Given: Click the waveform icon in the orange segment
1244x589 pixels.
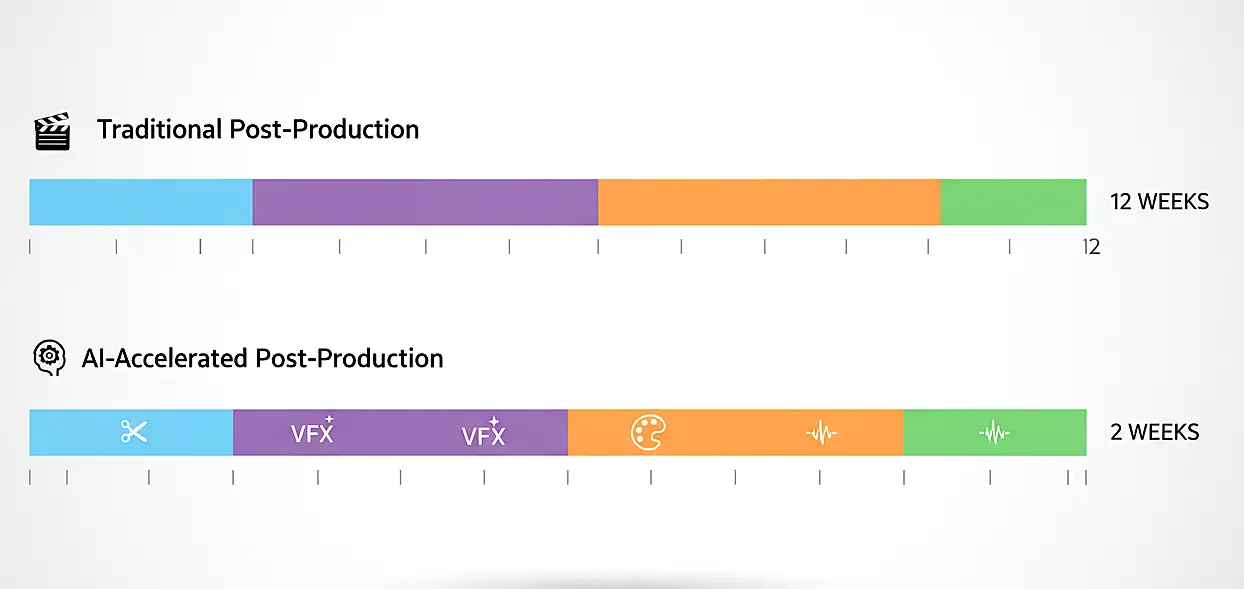Looking at the screenshot, I should (x=821, y=433).
